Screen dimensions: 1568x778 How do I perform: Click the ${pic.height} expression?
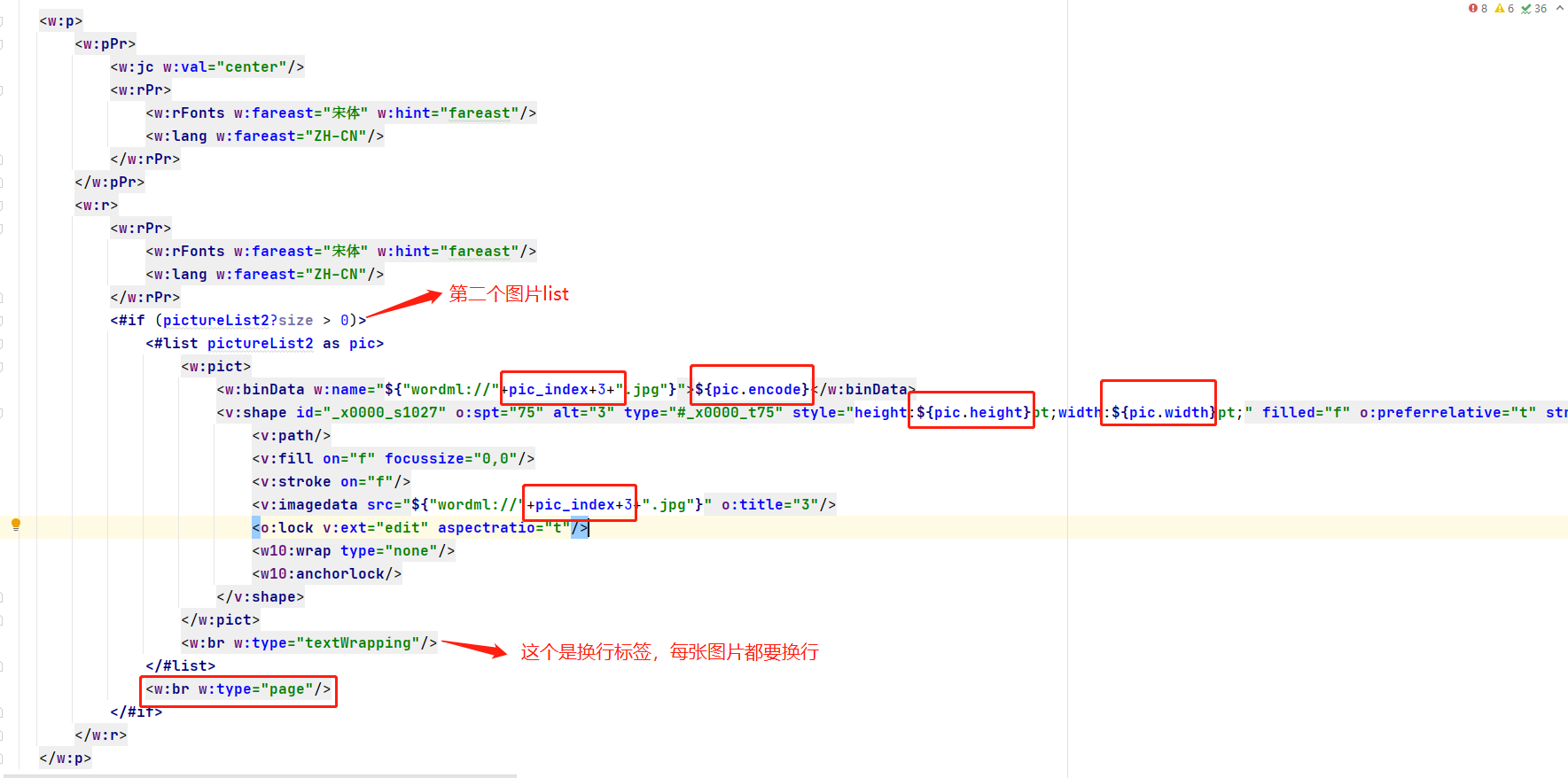pos(973,412)
